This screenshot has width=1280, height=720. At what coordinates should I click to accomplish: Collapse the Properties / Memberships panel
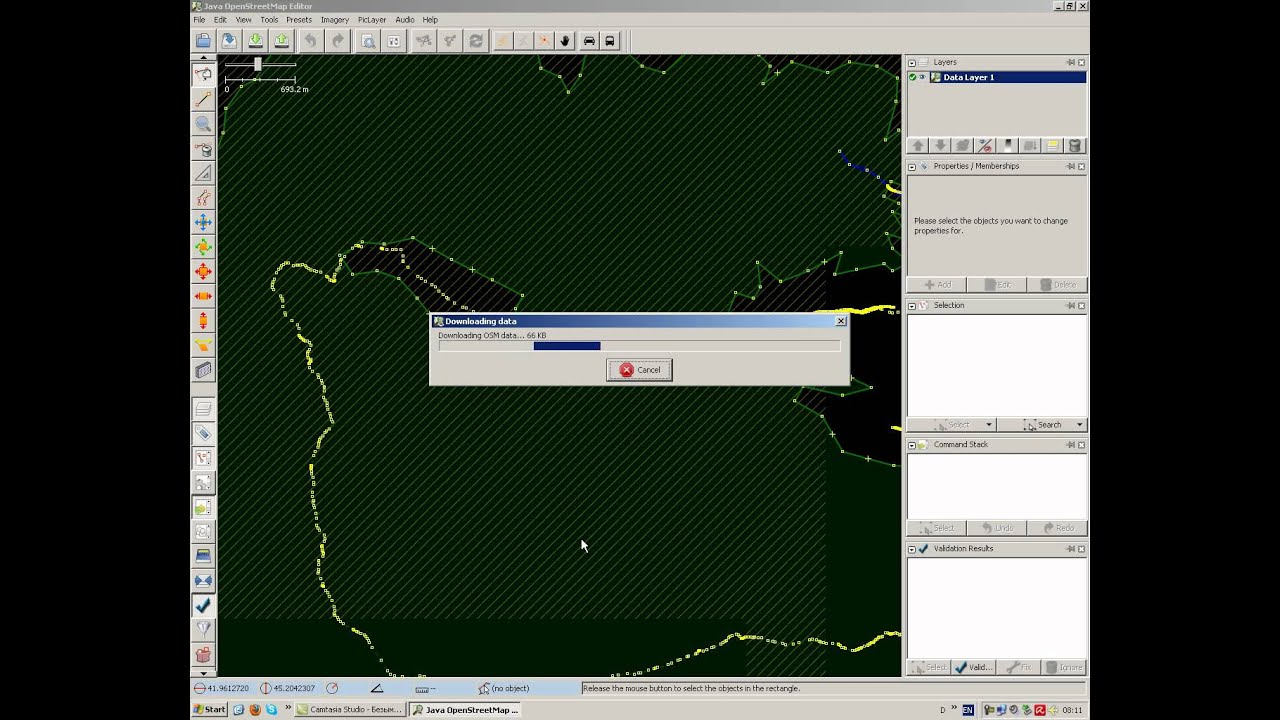tap(912, 167)
